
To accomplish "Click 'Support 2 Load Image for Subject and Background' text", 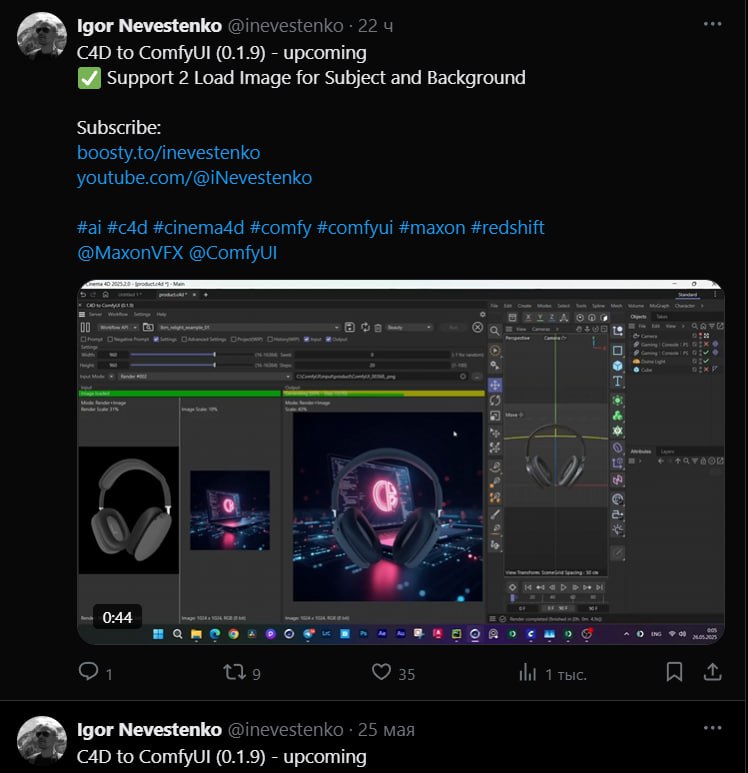I will coord(316,78).
